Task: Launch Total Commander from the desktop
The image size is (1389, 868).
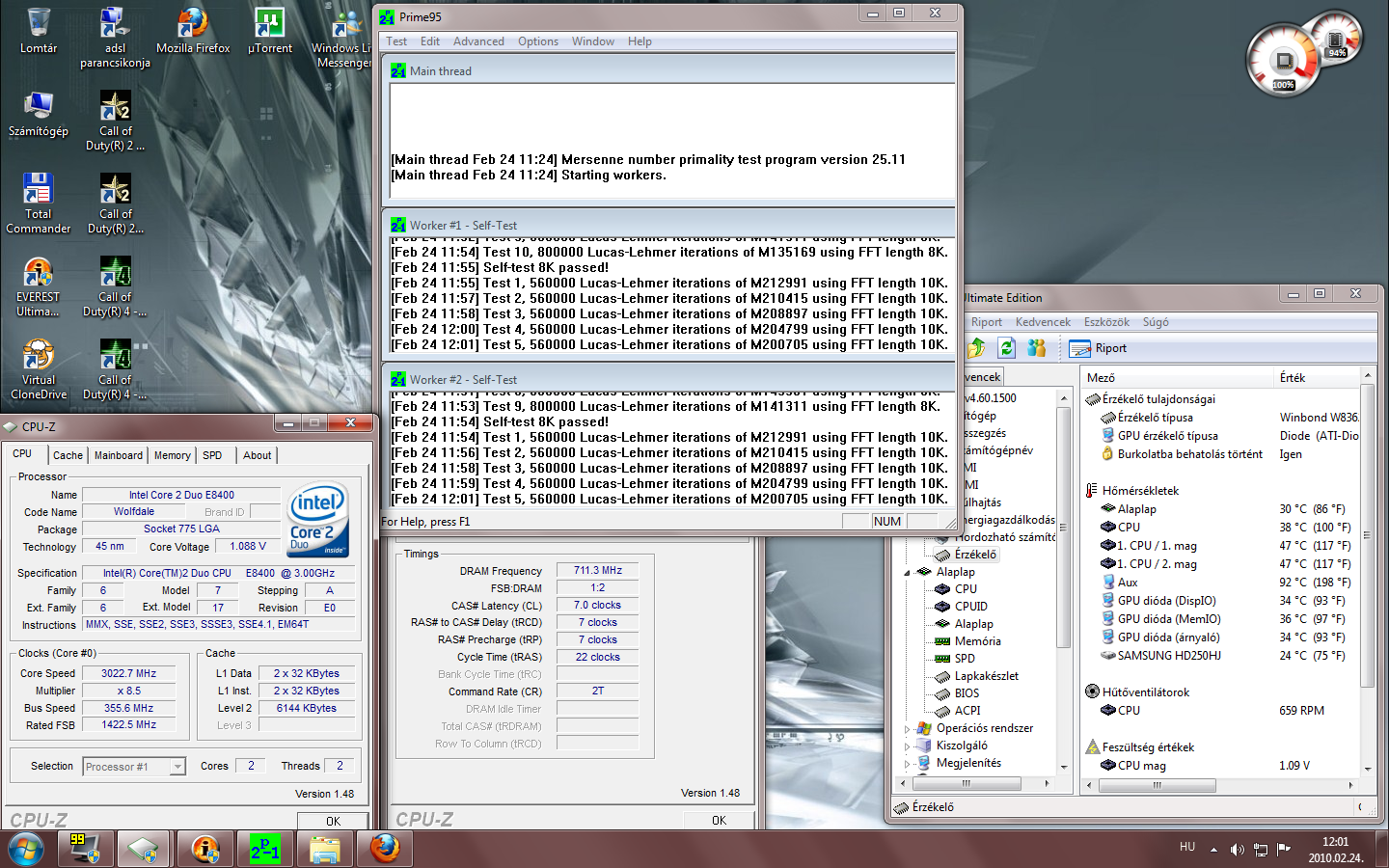Action: pos(39,203)
